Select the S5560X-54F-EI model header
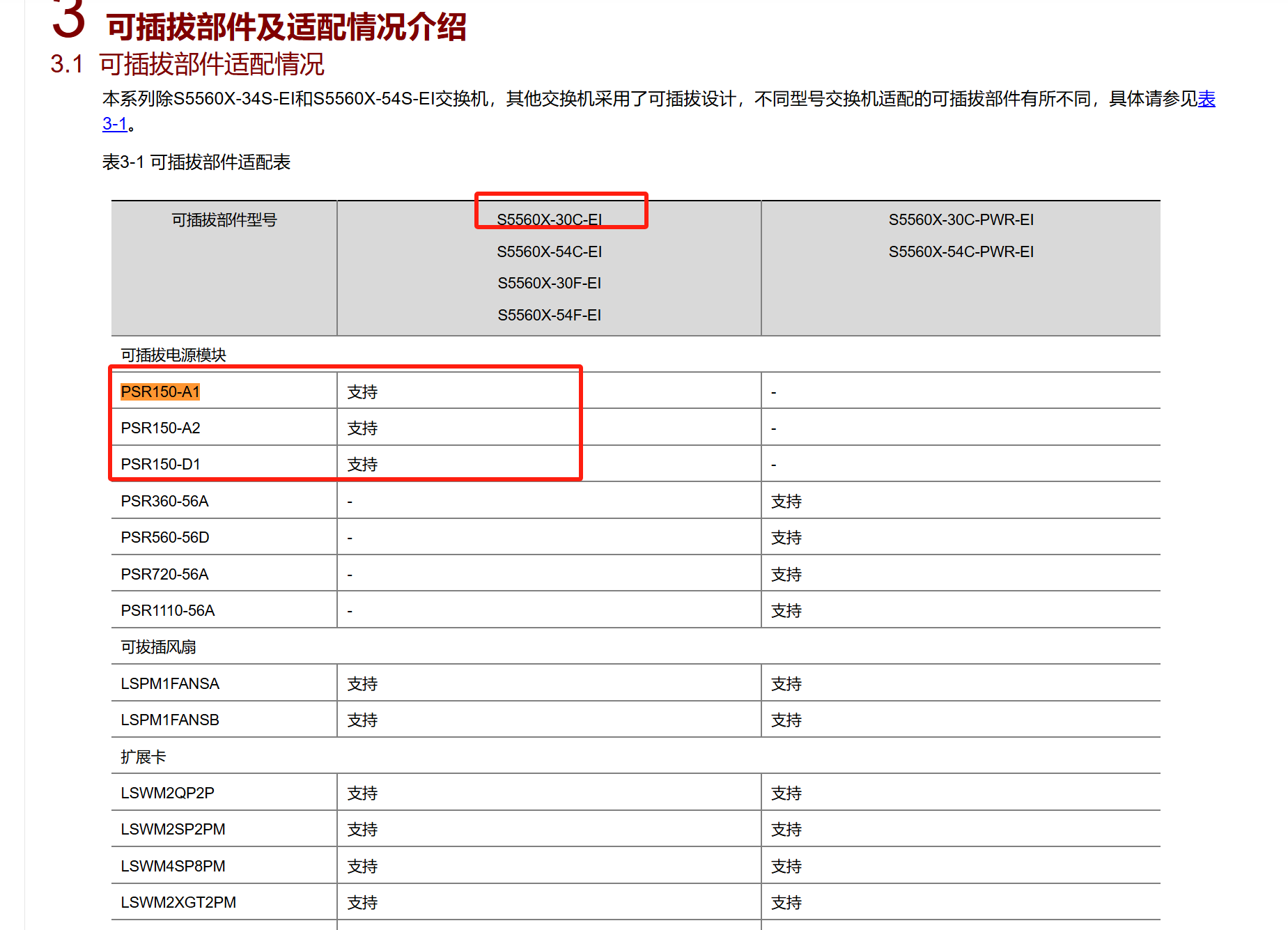Image resolution: width=1288 pixels, height=930 pixels. (x=550, y=316)
